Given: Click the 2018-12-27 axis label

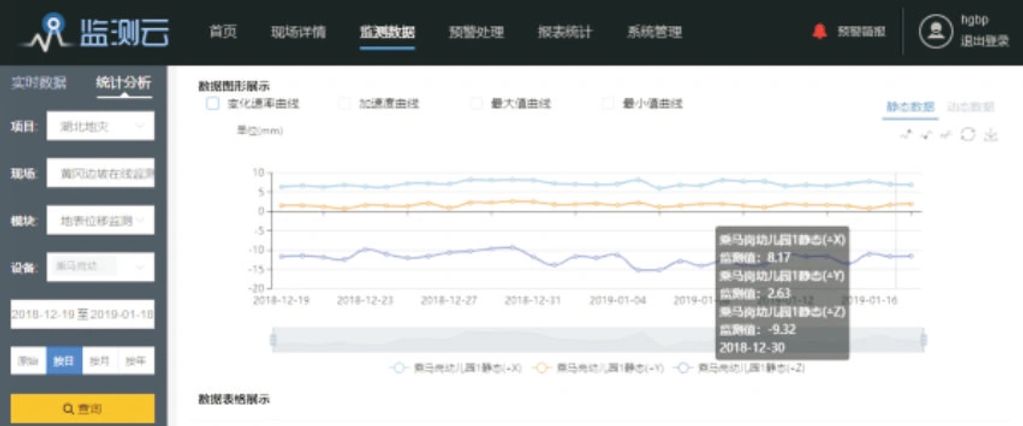Looking at the screenshot, I should pos(450,301).
